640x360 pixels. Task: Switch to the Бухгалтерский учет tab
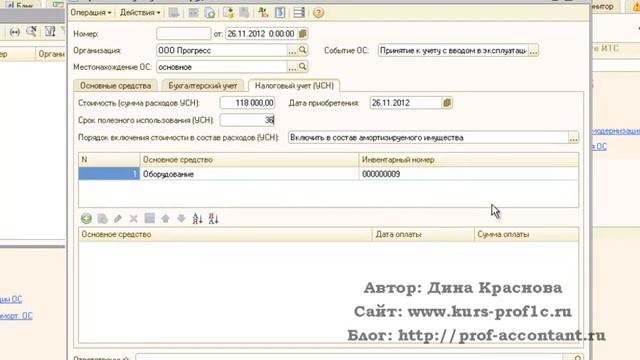coord(203,86)
